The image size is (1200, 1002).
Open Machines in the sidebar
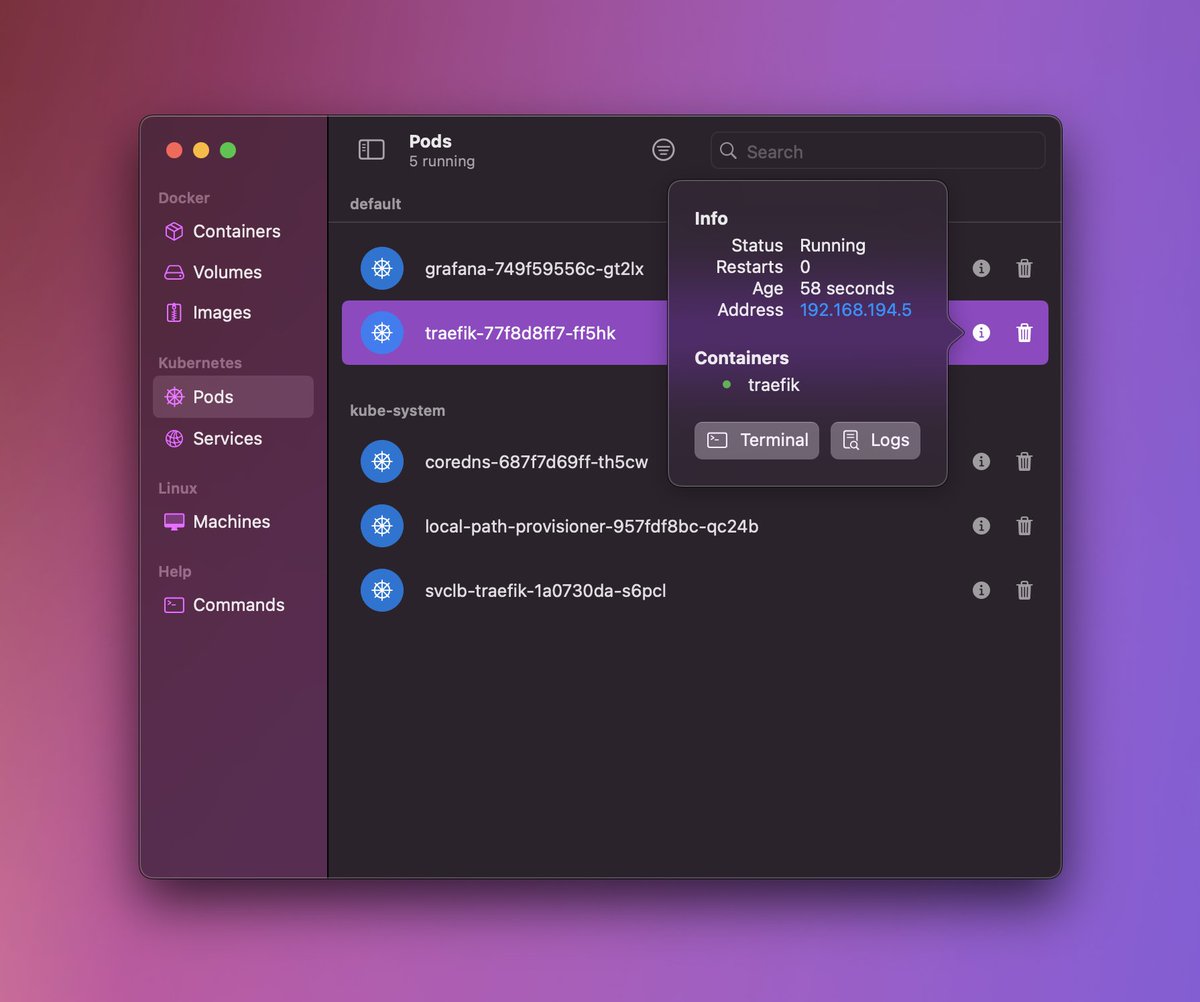[x=233, y=522]
